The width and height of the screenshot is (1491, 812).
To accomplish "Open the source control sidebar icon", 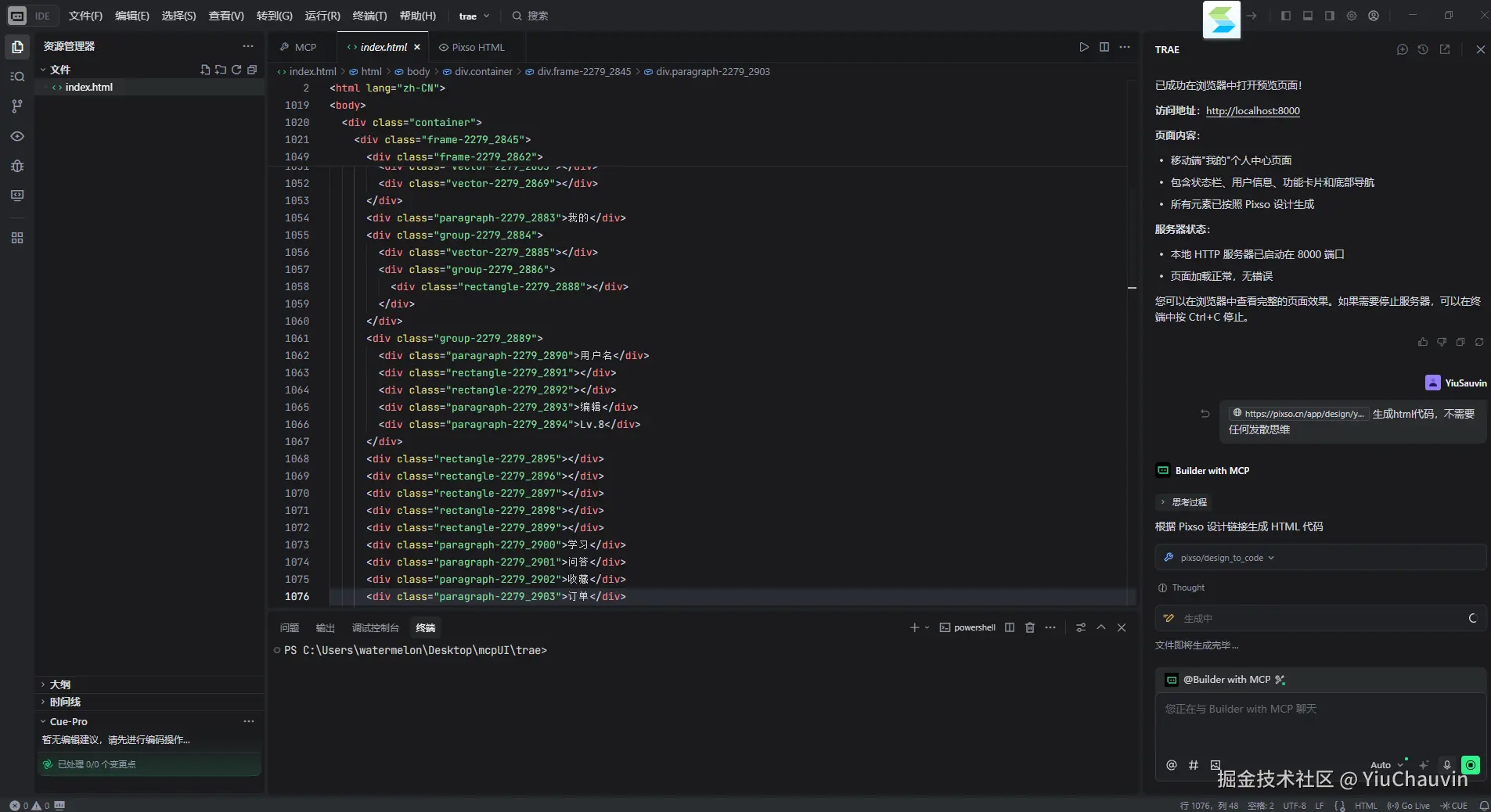I will (17, 106).
